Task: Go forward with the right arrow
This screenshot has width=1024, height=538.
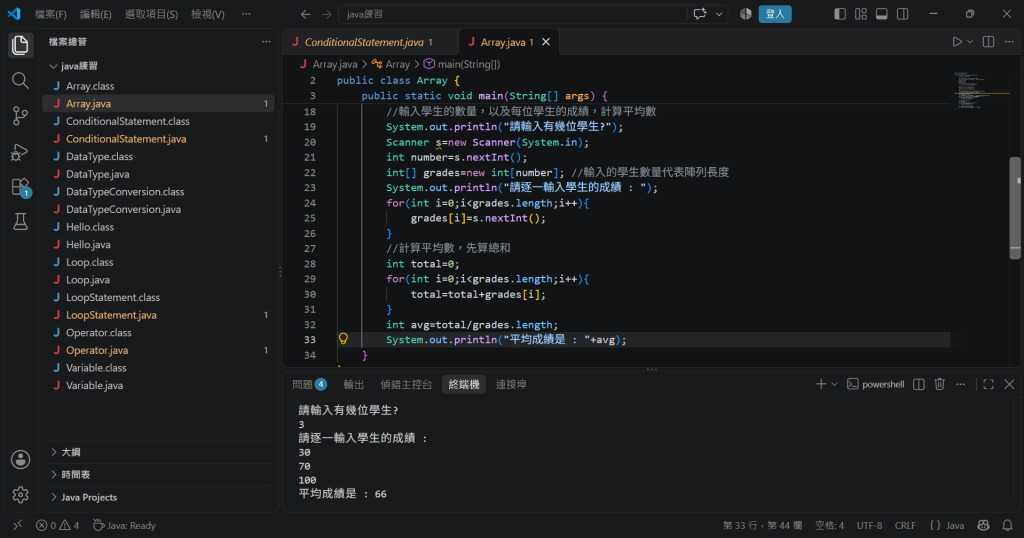Action: [x=327, y=14]
